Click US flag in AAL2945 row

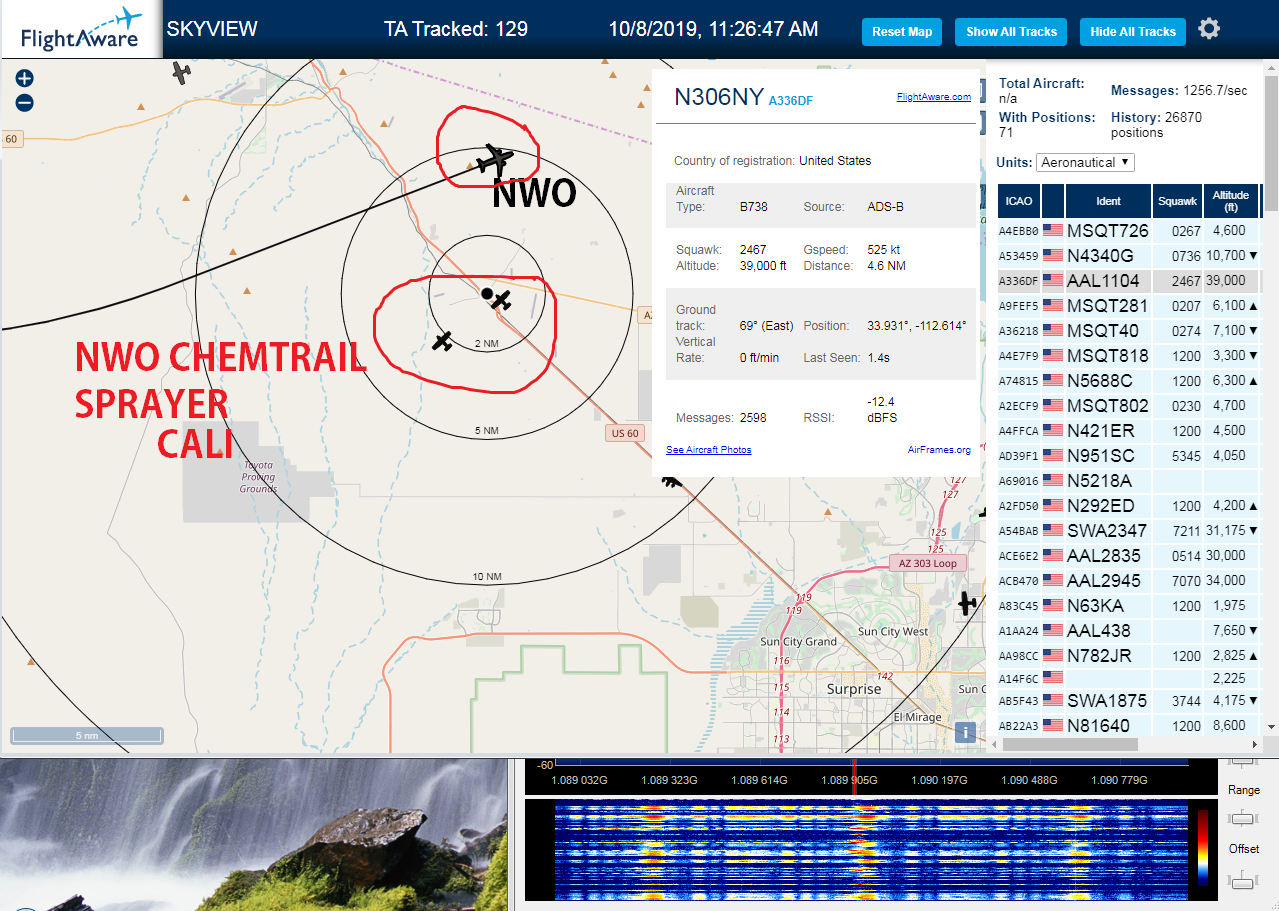point(1053,581)
